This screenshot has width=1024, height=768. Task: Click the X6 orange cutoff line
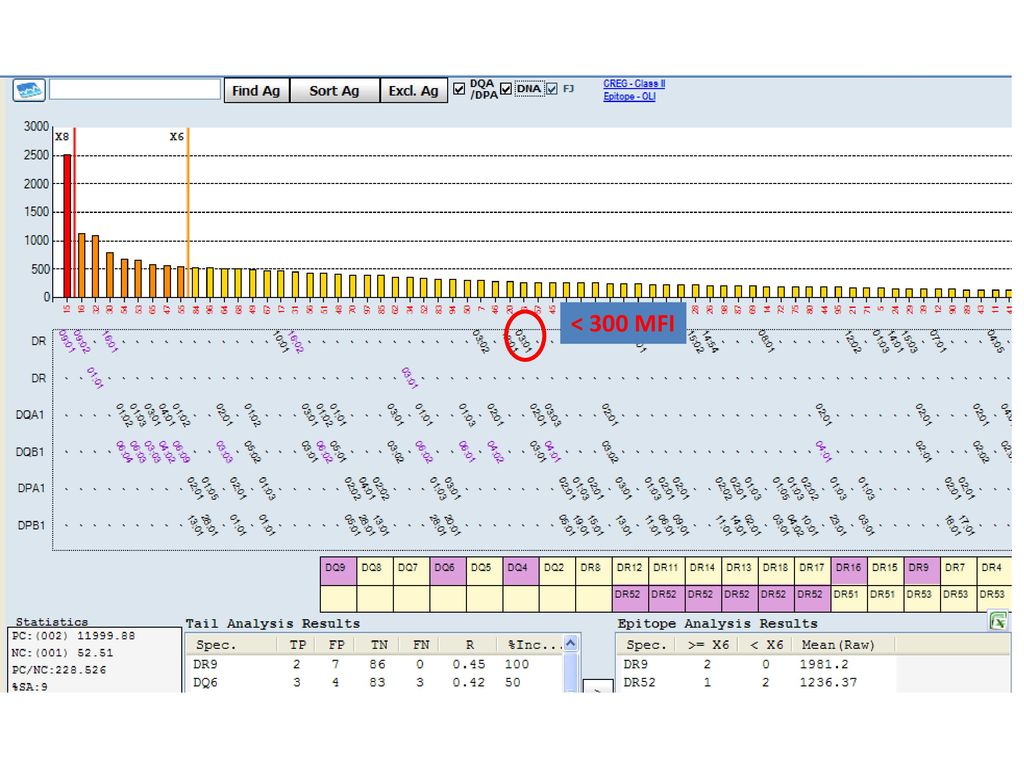point(188,212)
